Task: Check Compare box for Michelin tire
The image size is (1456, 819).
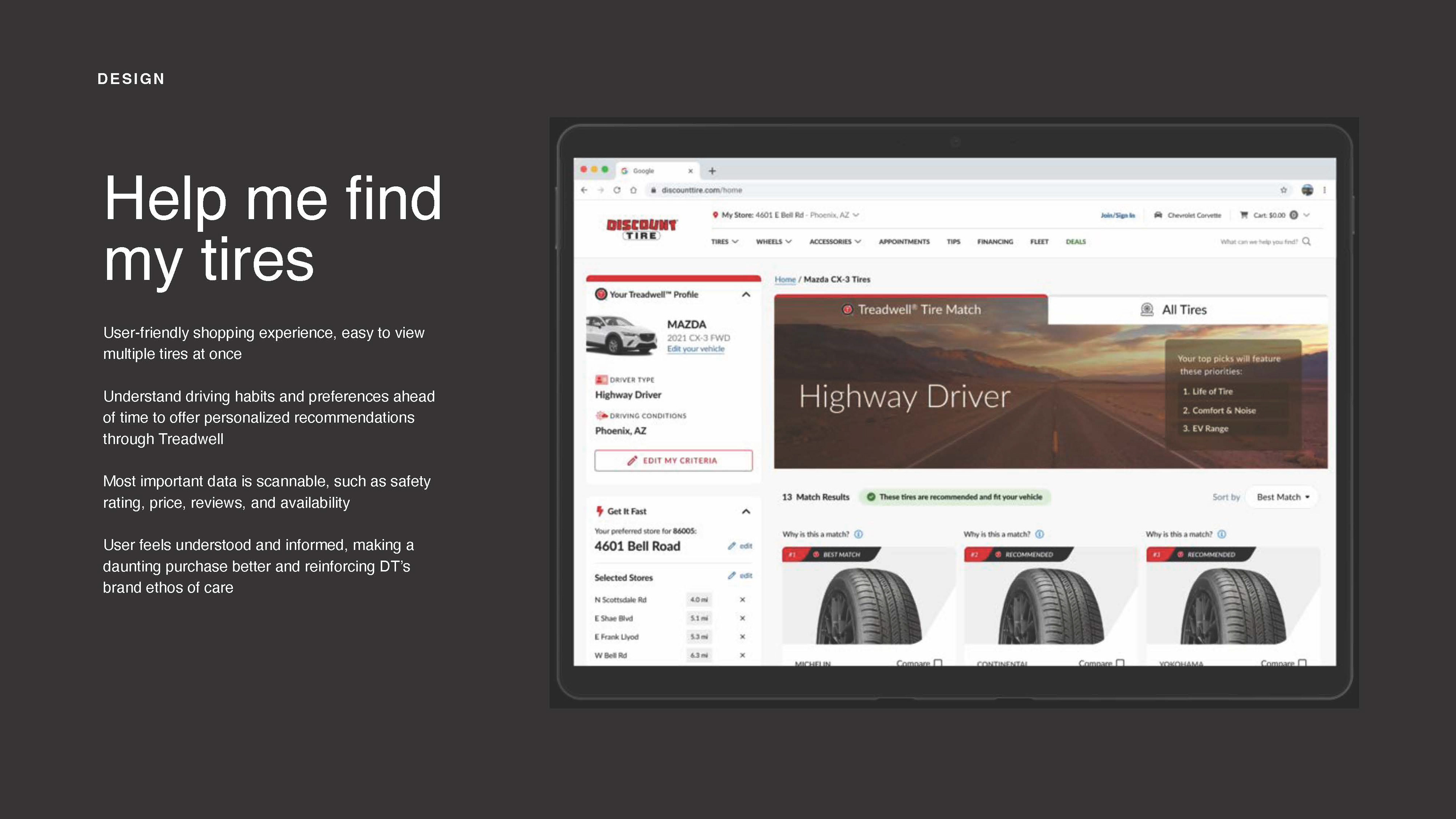Action: click(x=938, y=662)
